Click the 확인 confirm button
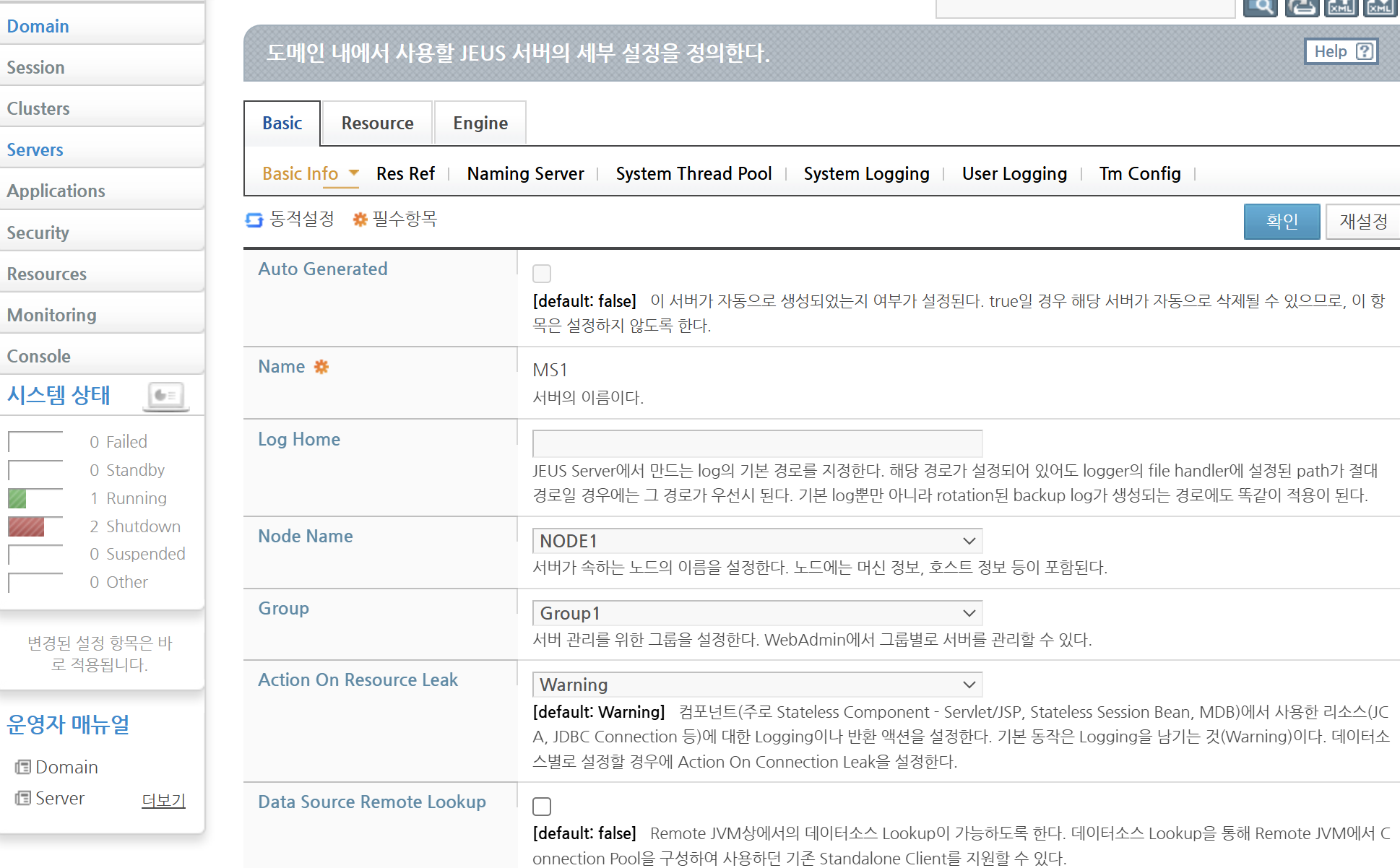This screenshot has width=1400, height=868. [1282, 221]
